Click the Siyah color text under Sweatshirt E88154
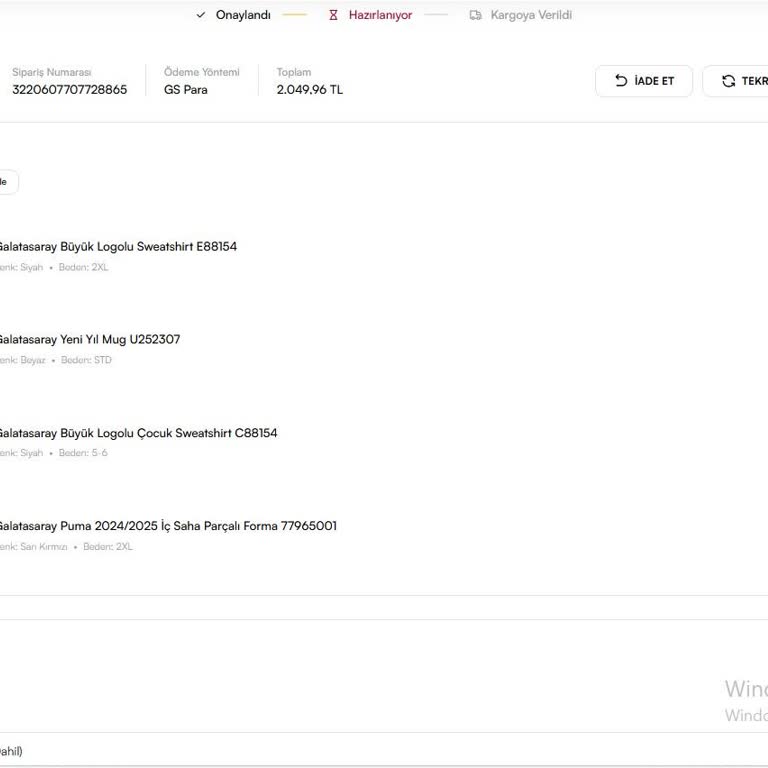Viewport: 768px width, 768px height. click(x=32, y=267)
